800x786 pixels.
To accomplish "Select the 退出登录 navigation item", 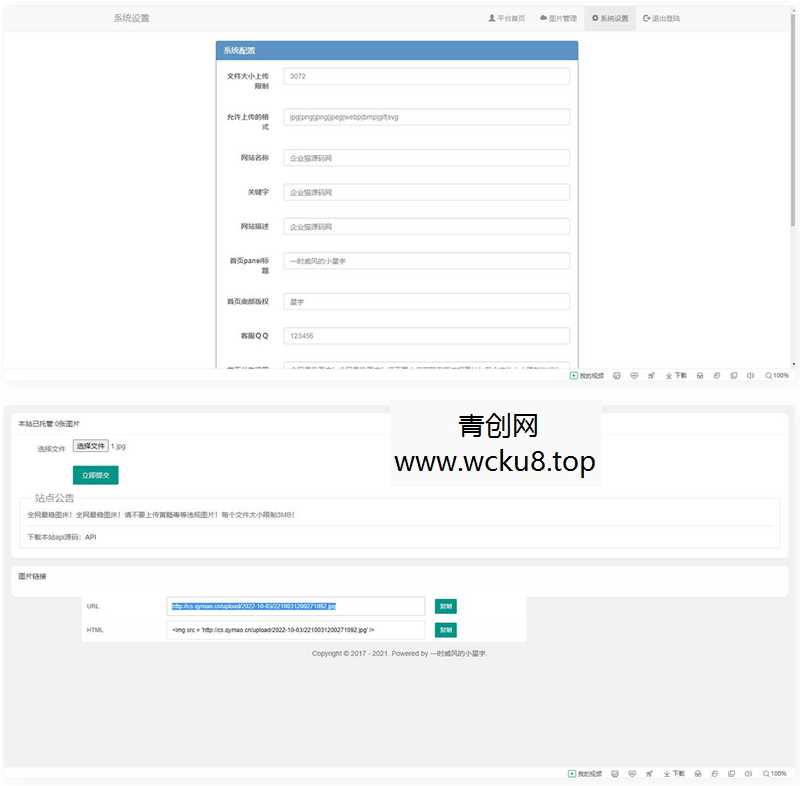I will pos(660,19).
